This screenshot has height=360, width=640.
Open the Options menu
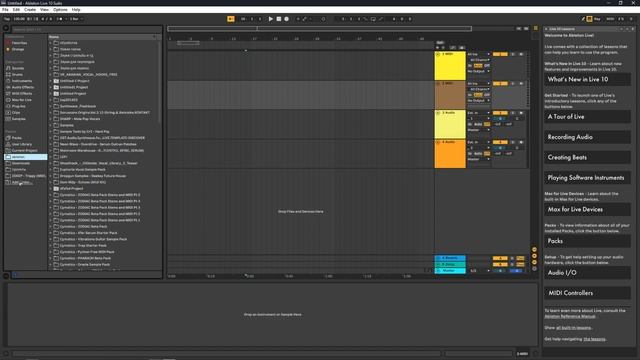pos(60,9)
